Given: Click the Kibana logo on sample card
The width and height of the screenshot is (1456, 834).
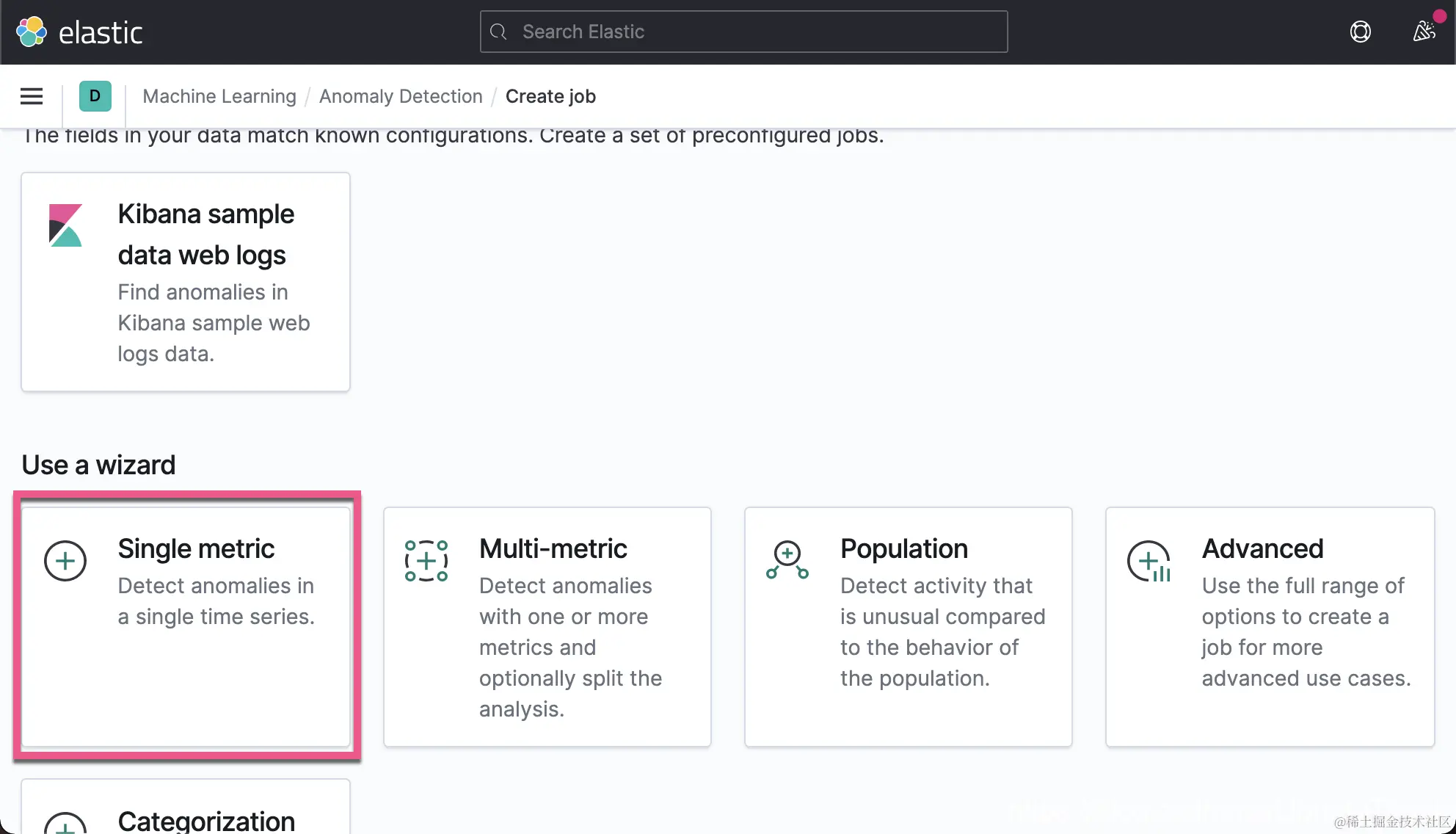Looking at the screenshot, I should click(x=65, y=225).
